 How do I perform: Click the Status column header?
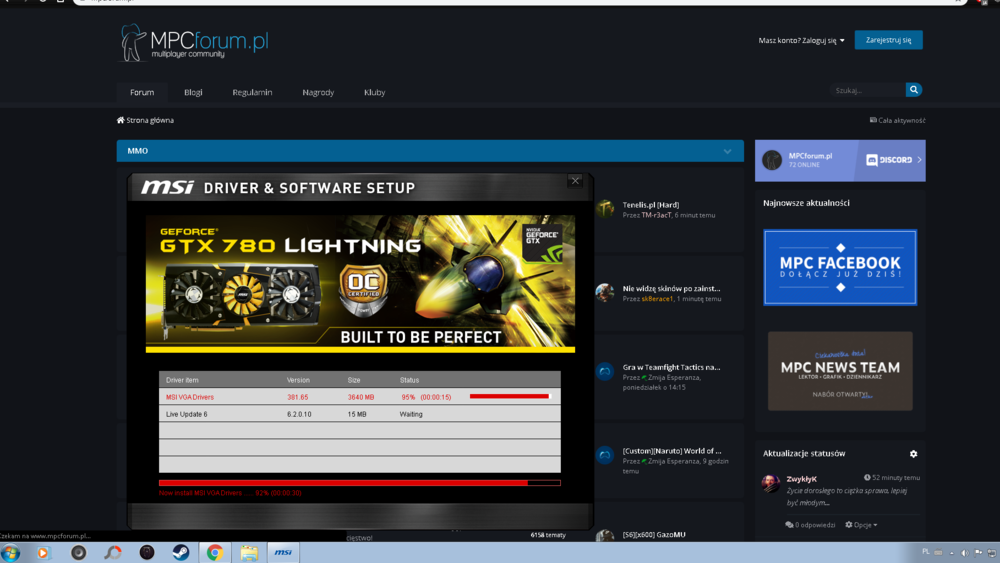pos(409,380)
